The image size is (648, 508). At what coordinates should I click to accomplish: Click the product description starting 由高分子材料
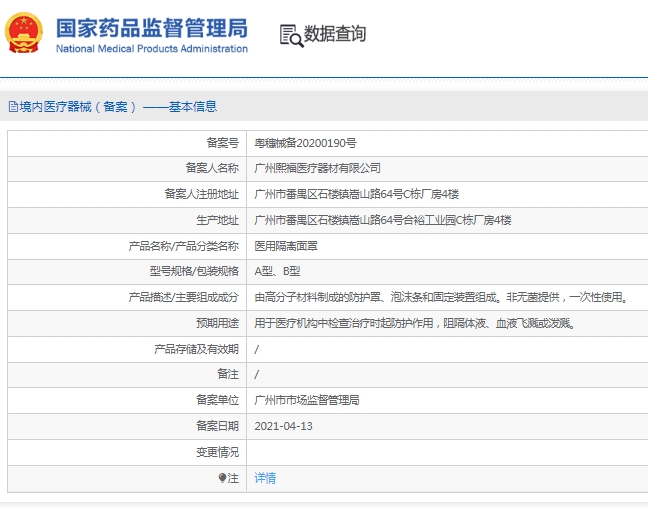(441, 297)
